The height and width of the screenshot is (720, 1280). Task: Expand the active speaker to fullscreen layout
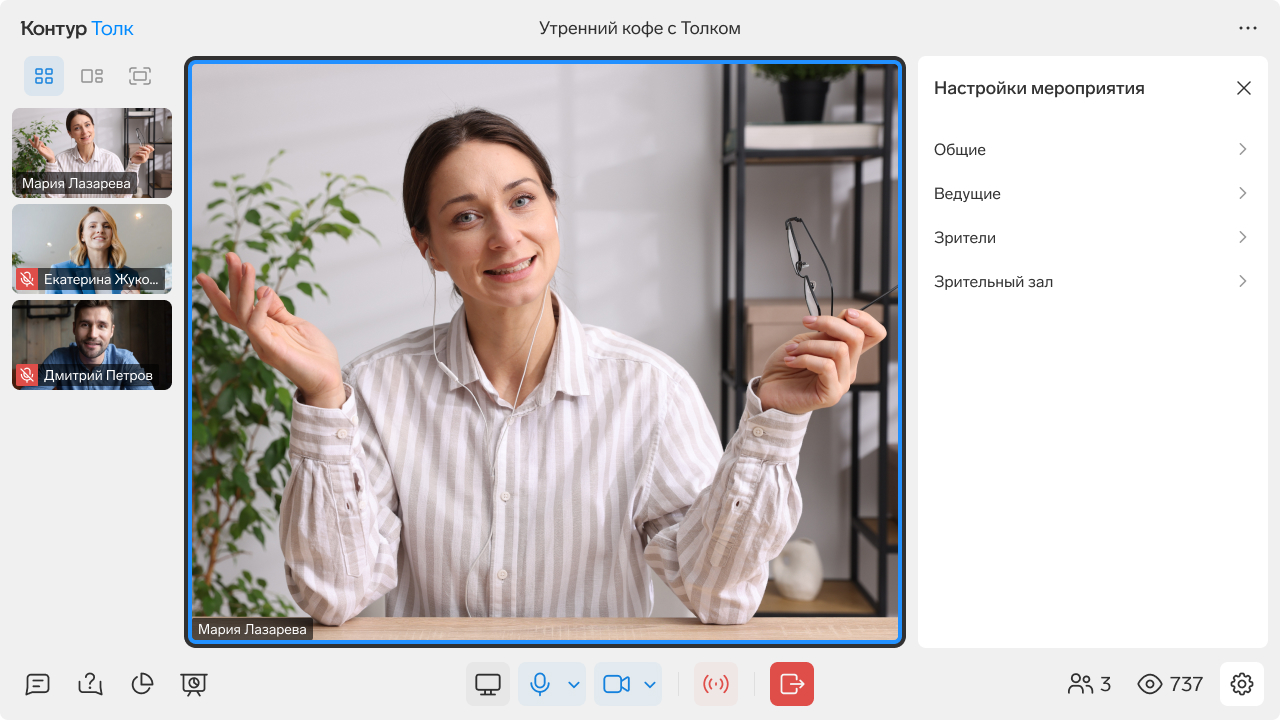click(x=140, y=76)
